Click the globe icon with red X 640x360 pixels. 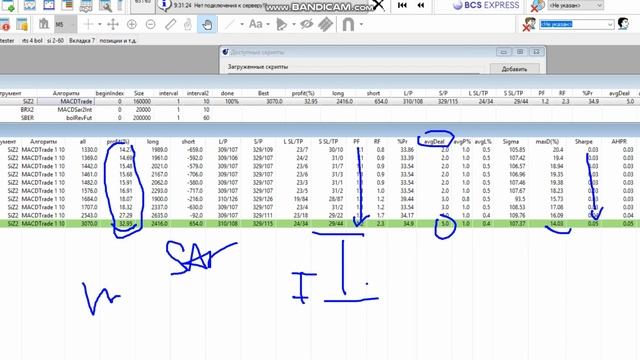537,5
